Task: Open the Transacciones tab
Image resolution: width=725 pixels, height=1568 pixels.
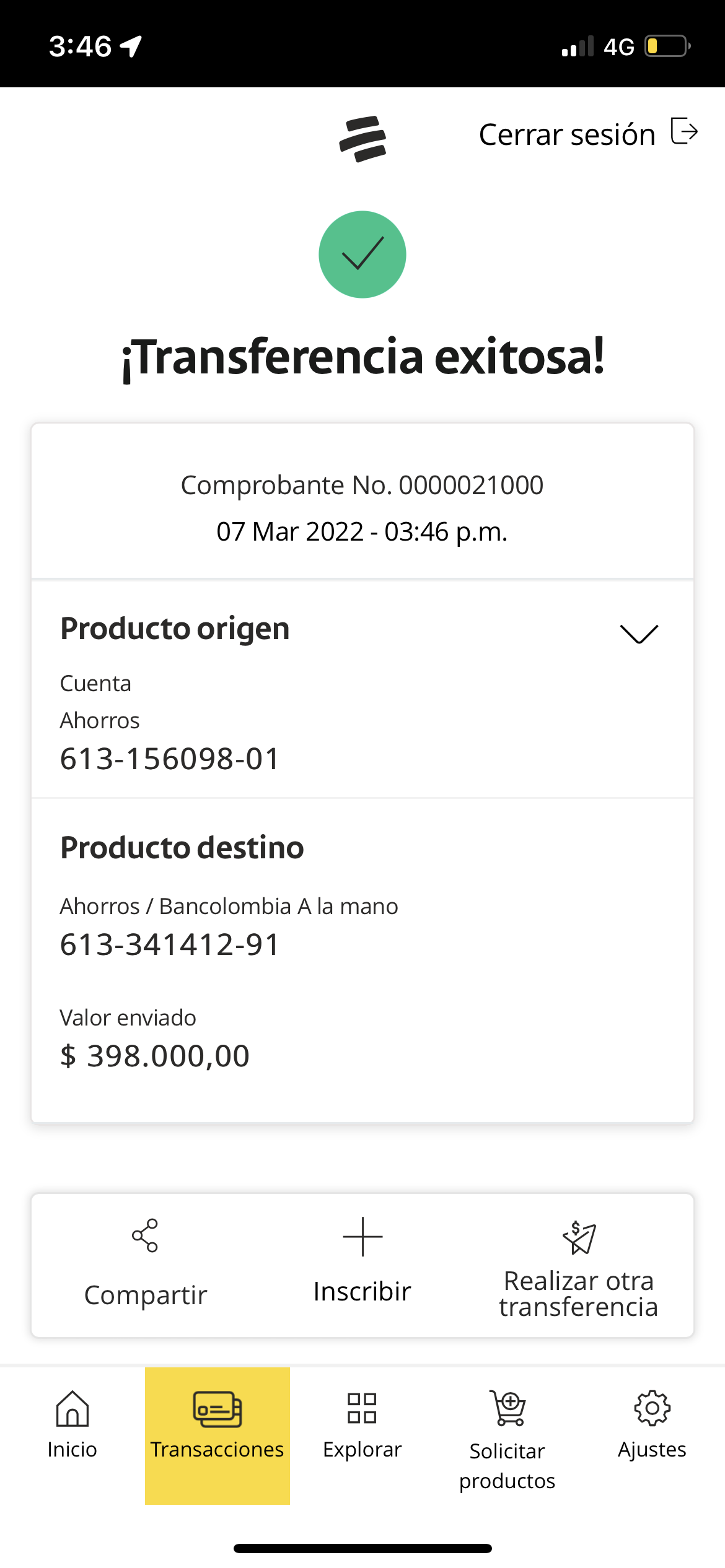Action: coord(217,1435)
